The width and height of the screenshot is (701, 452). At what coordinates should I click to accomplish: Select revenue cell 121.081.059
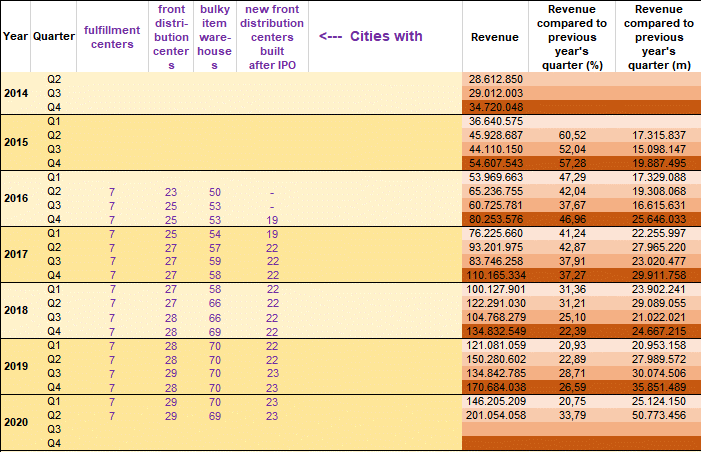(495, 345)
